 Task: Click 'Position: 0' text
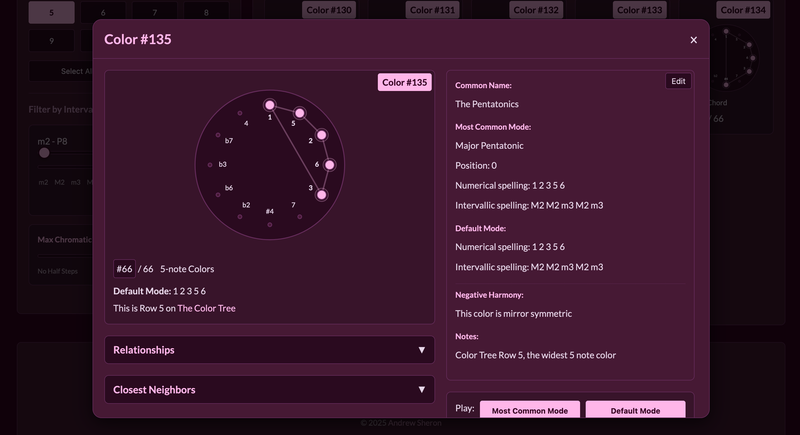(x=476, y=166)
